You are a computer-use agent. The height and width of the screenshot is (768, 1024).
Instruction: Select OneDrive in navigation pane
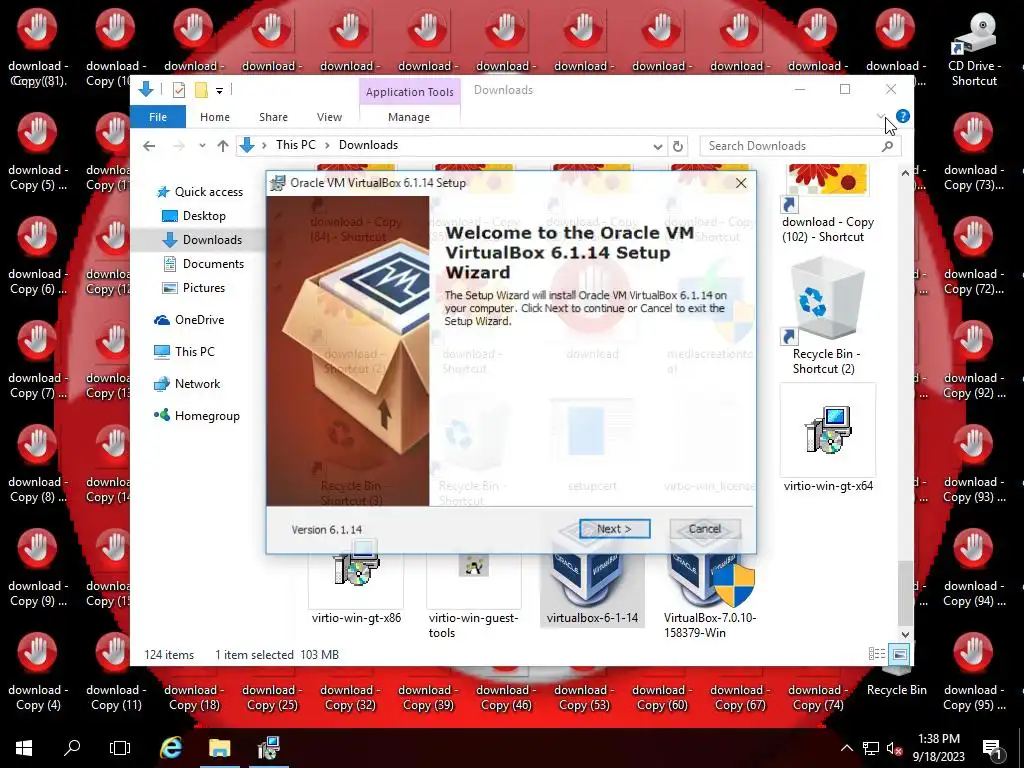coord(199,320)
